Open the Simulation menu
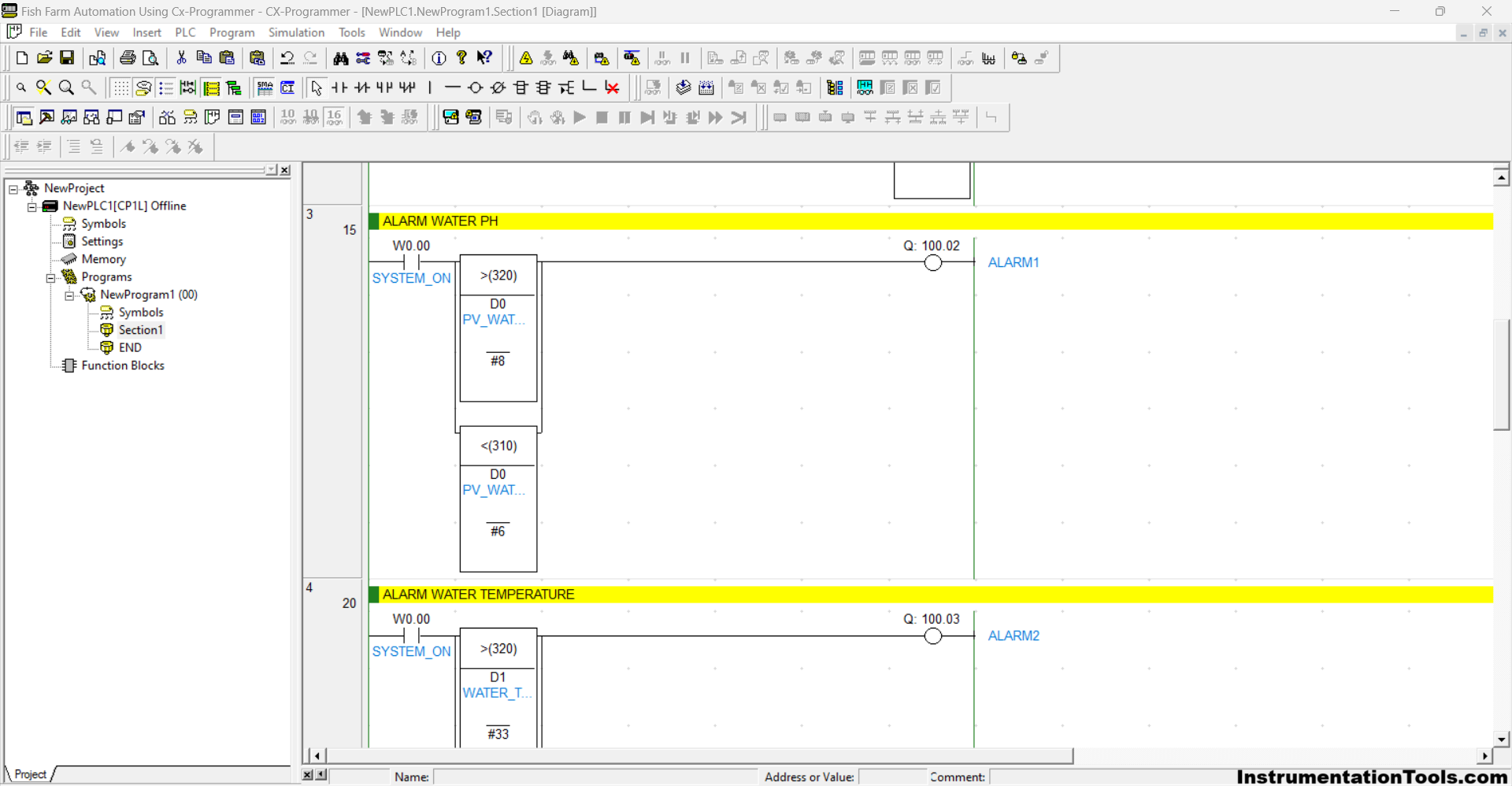Screen dimensions: 1512x786 pos(296,32)
